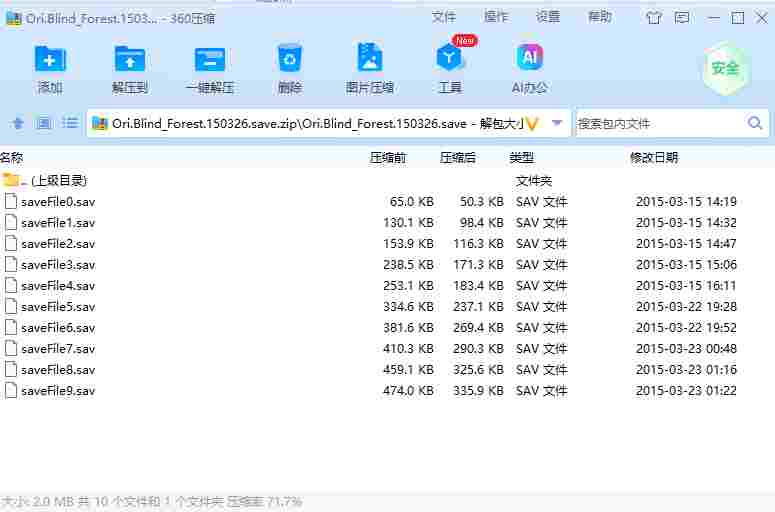The width and height of the screenshot is (775, 512).
Task: Sort by 修改日期 column header
Action: 654,158
